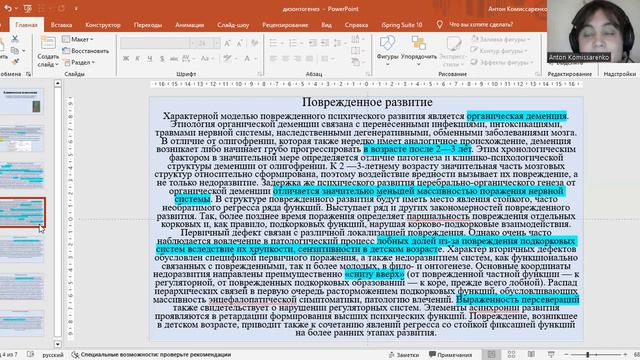
Task: Switch to the Переходы tab
Action: (148, 25)
